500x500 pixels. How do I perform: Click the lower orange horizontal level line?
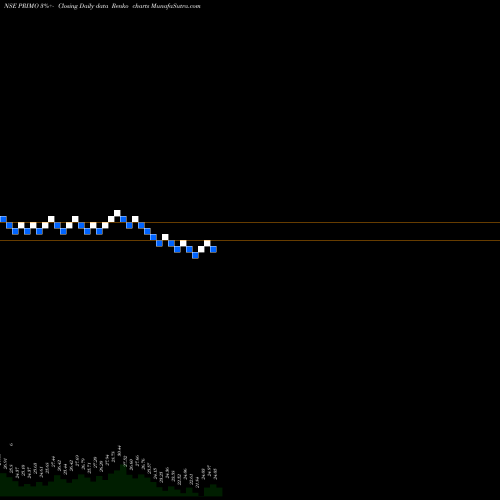pyautogui.click(x=250, y=240)
